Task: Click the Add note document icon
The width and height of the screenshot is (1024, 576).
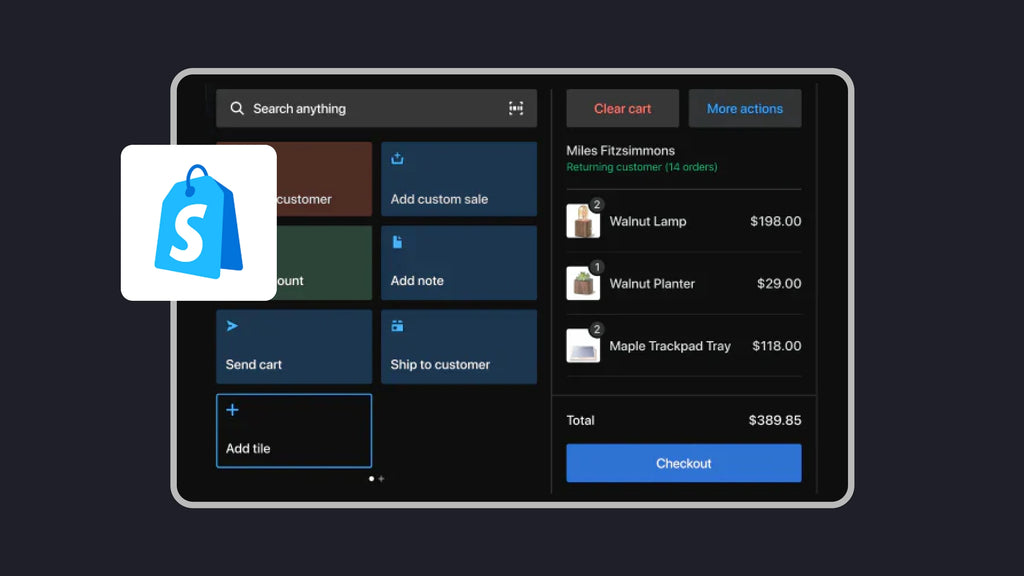Action: pyautogui.click(x=397, y=242)
